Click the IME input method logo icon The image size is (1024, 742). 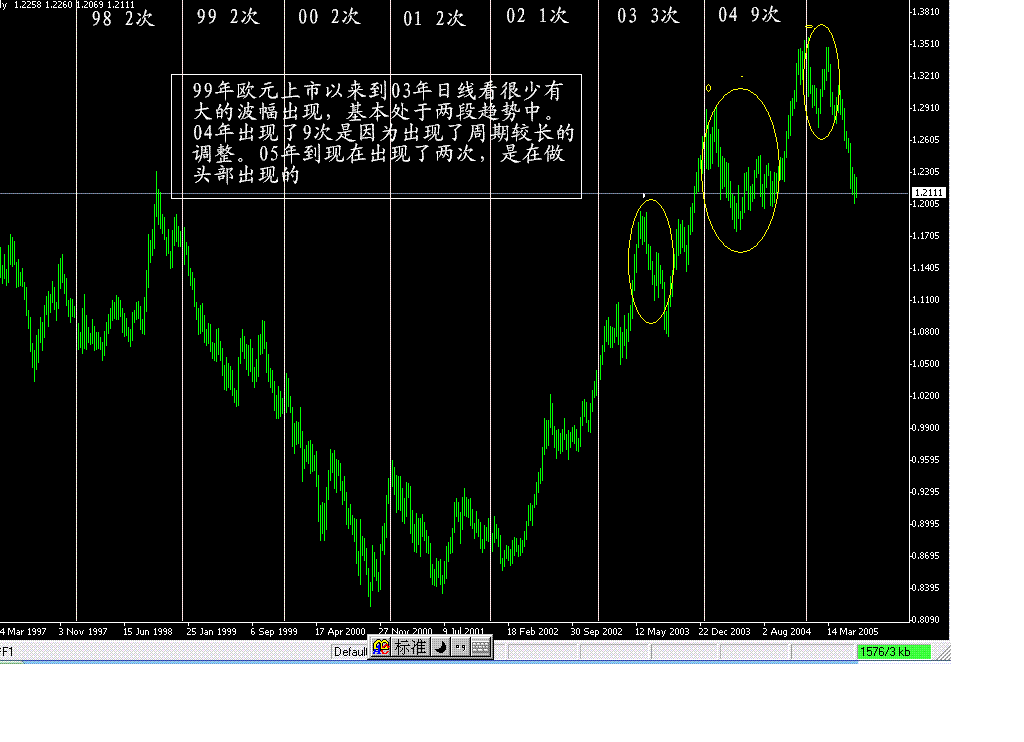click(381, 647)
